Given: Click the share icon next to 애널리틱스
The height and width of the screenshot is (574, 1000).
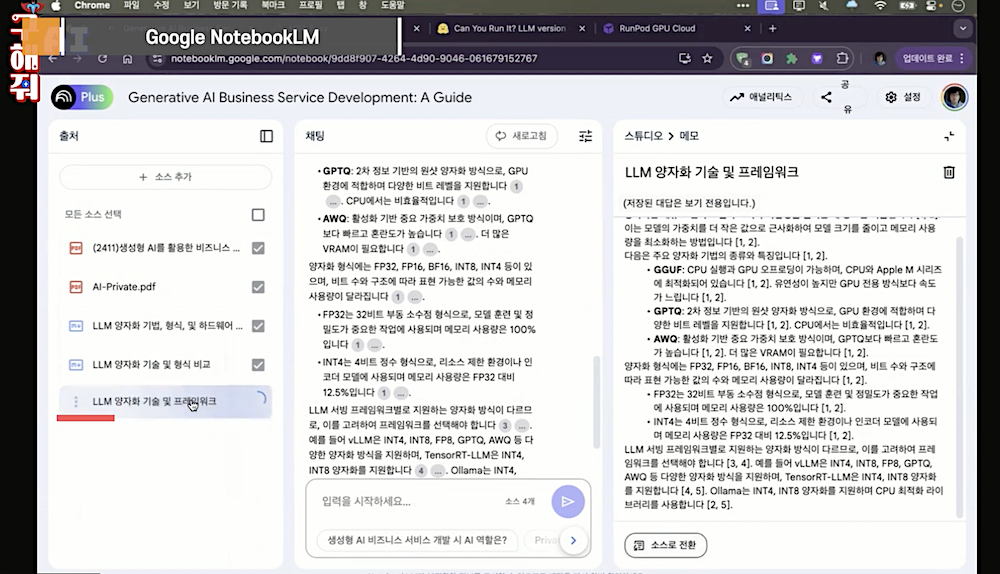Looking at the screenshot, I should [x=826, y=97].
